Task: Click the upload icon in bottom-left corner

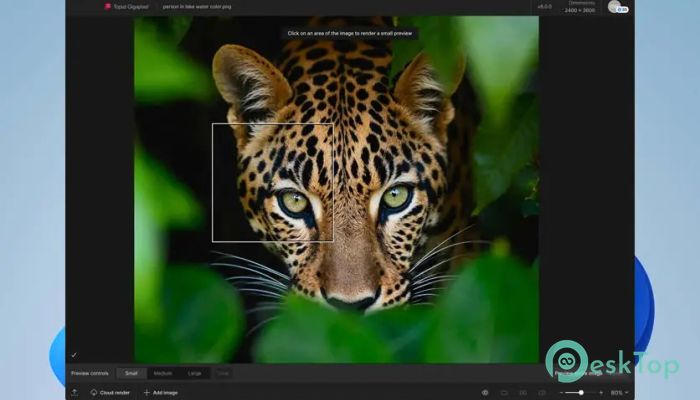Action: pos(75,392)
